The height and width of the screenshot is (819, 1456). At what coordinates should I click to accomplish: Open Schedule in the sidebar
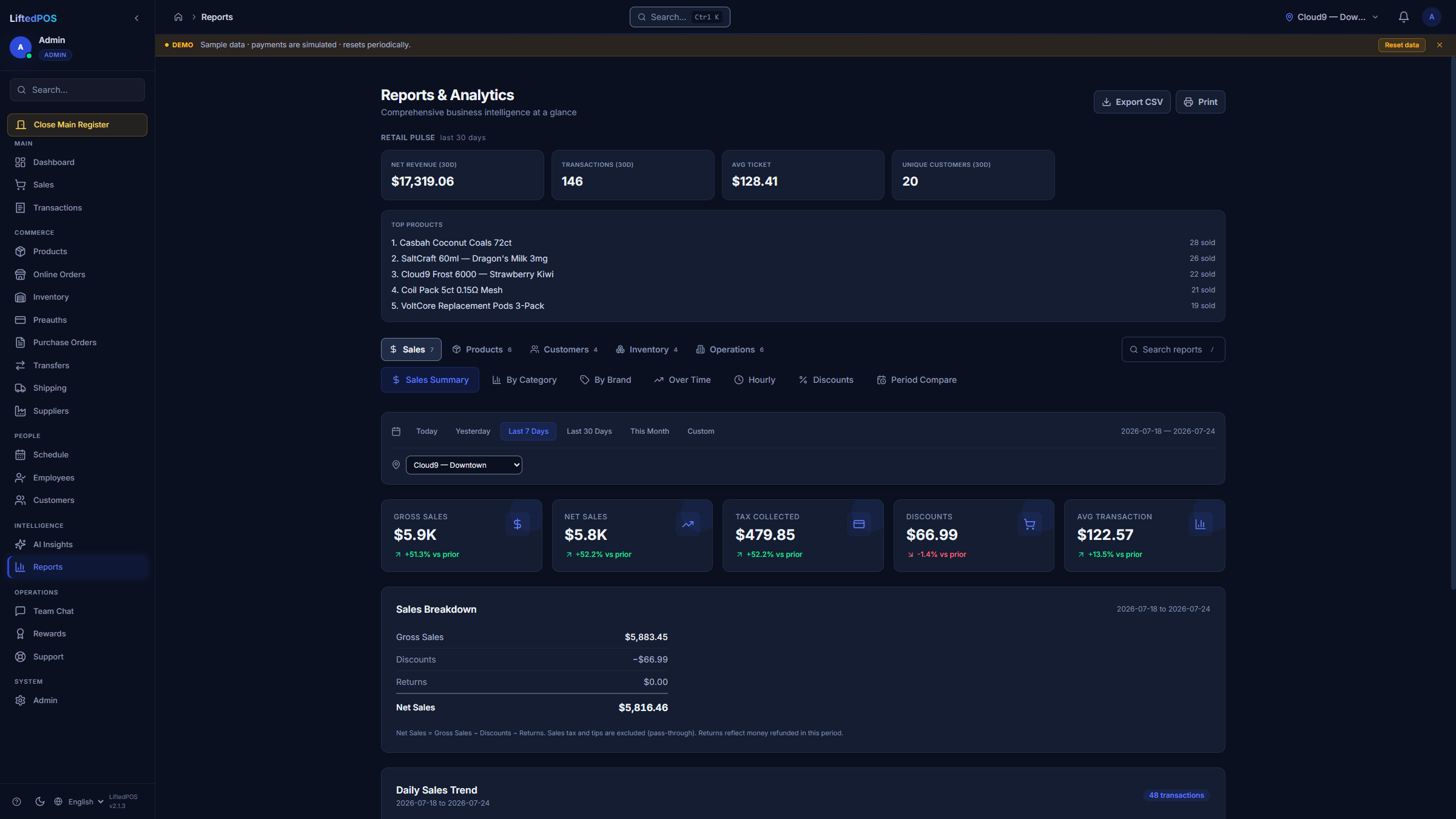(x=77, y=454)
